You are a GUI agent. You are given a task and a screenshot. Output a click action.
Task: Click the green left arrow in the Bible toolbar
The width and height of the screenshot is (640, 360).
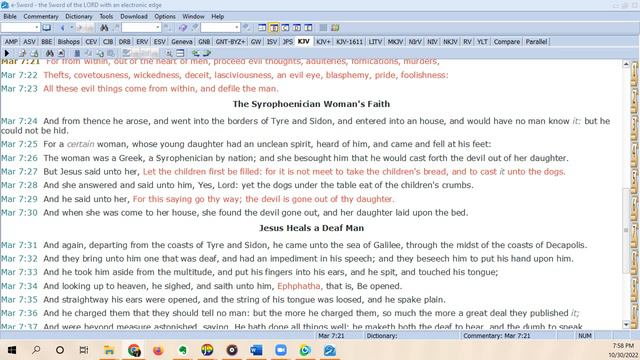click(196, 53)
